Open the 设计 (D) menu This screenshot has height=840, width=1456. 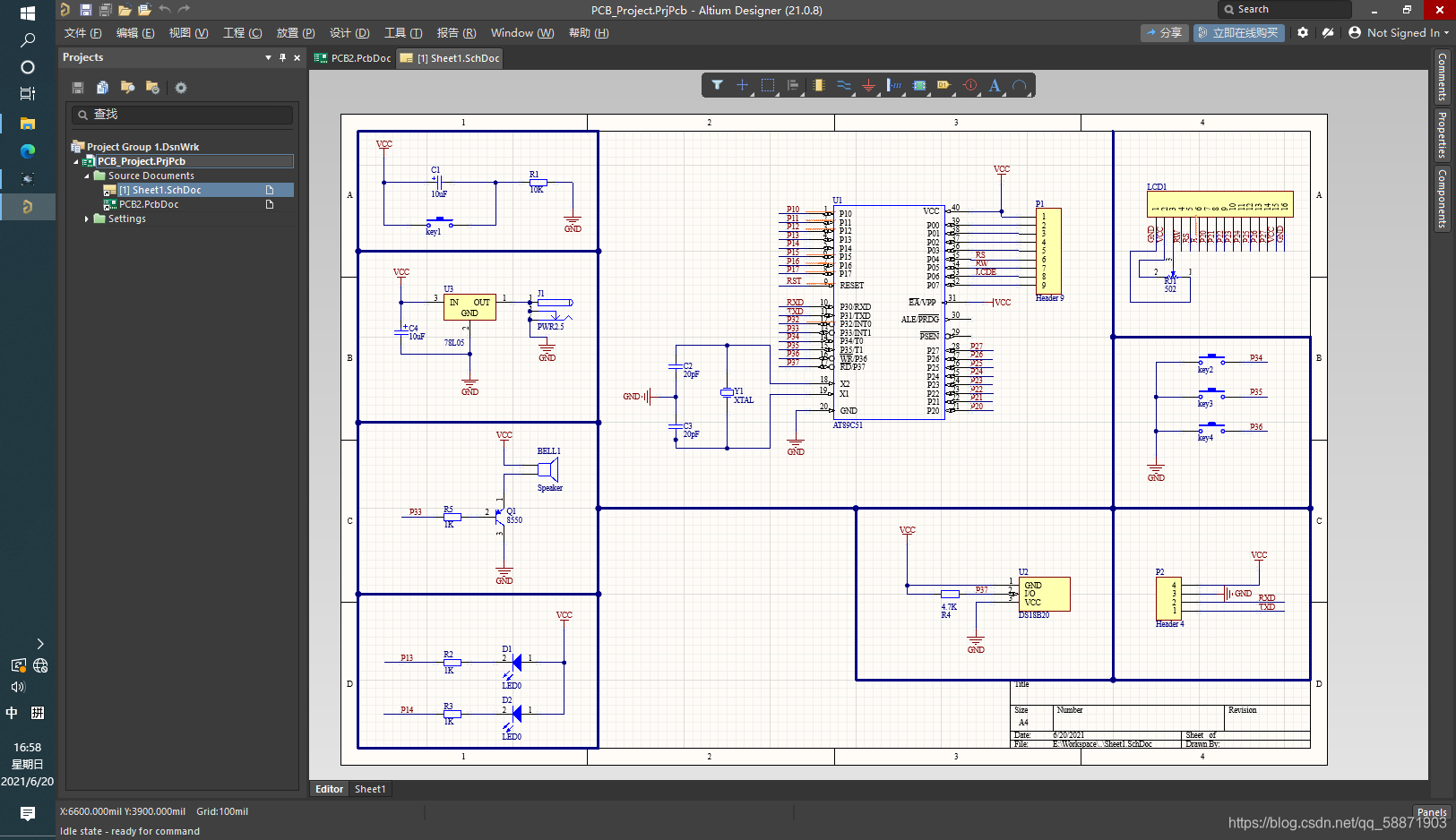coord(349,33)
